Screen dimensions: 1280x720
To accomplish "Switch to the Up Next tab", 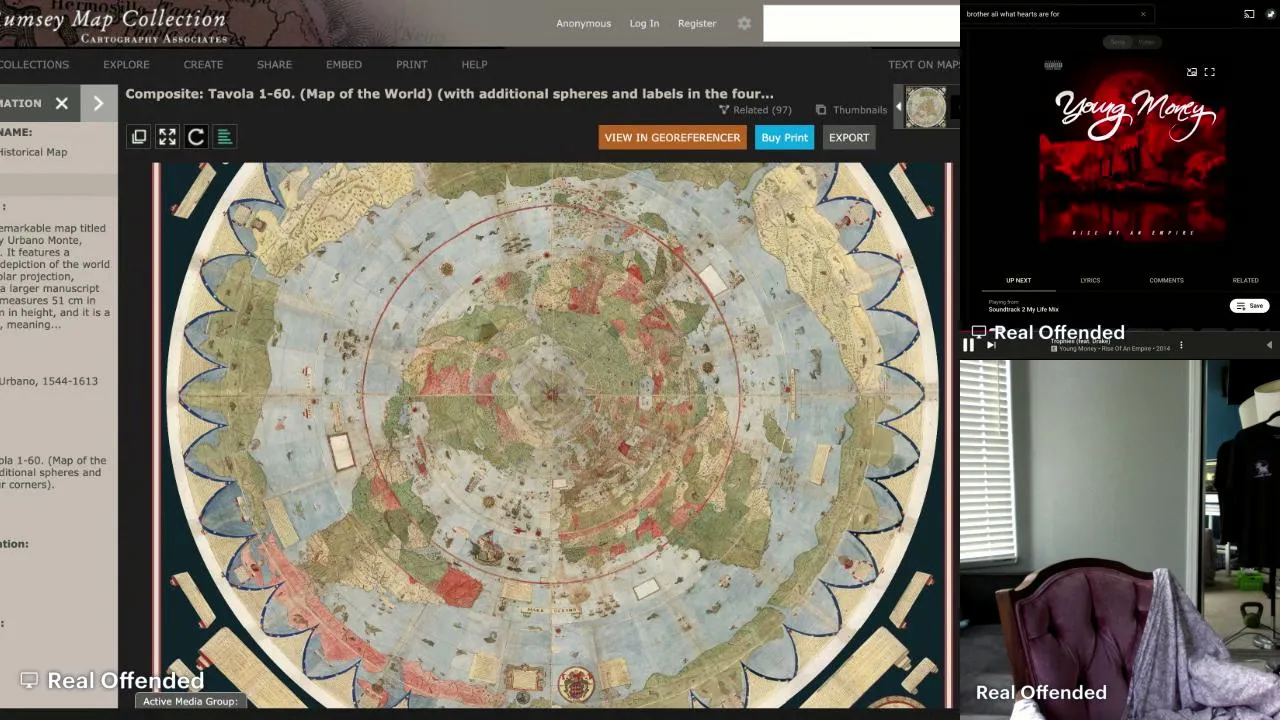I will 1018,281.
